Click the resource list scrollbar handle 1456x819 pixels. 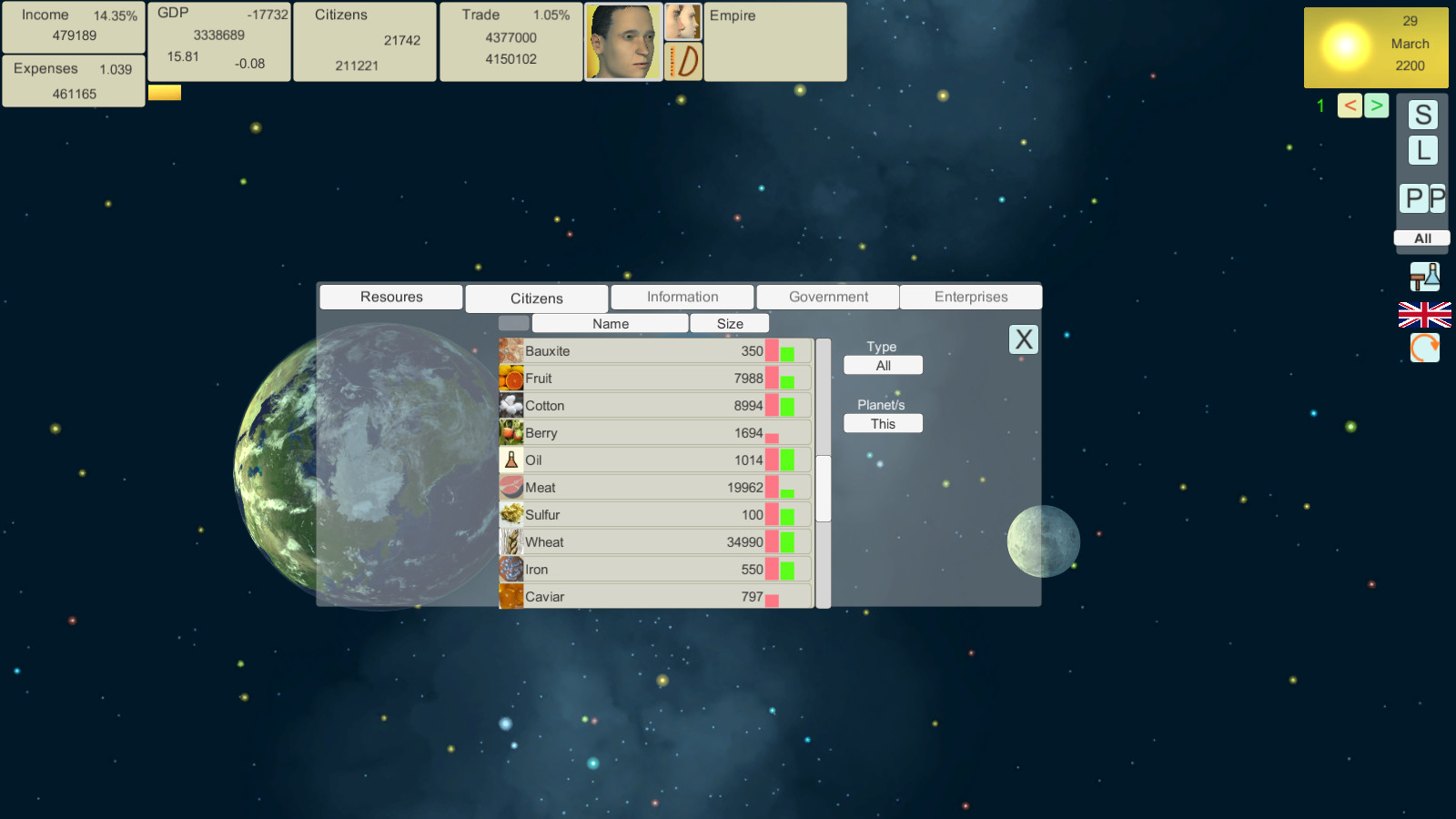pos(824,488)
